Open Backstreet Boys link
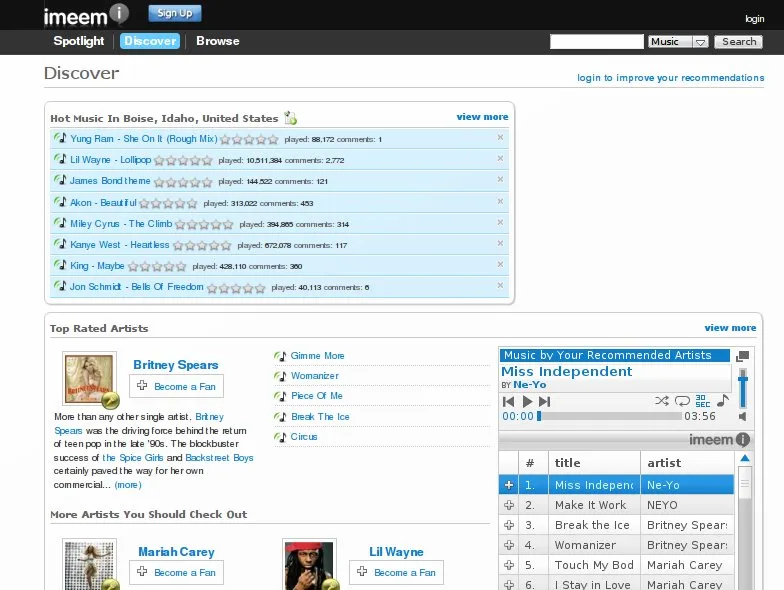This screenshot has width=784, height=590. [219, 458]
